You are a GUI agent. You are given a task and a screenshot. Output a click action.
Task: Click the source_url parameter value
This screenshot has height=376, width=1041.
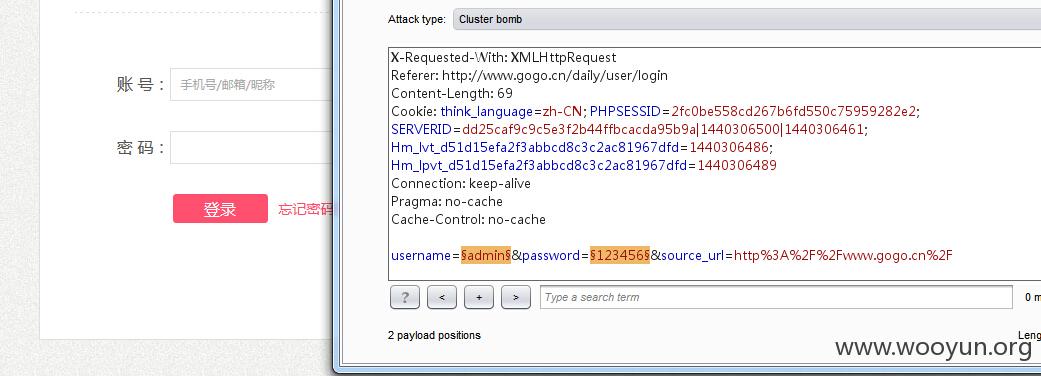(843, 255)
